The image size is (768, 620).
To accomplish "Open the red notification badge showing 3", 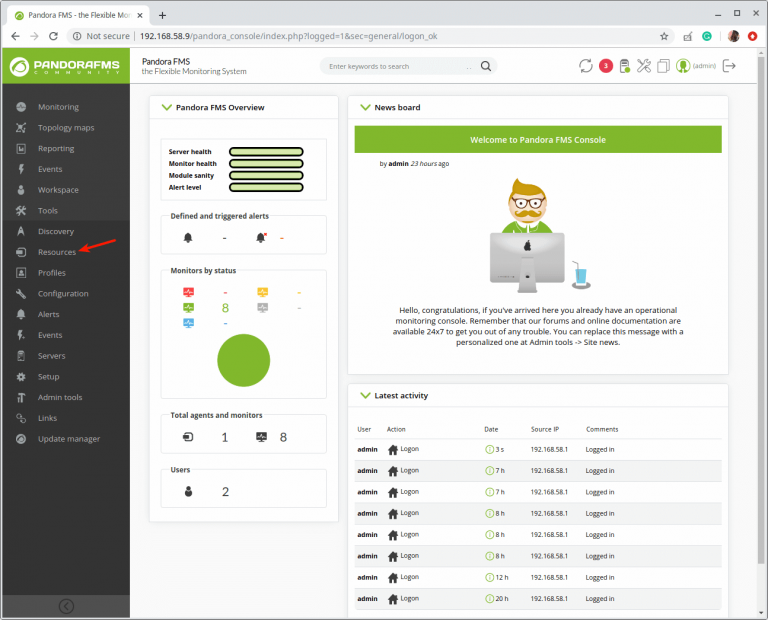I will click(x=606, y=66).
